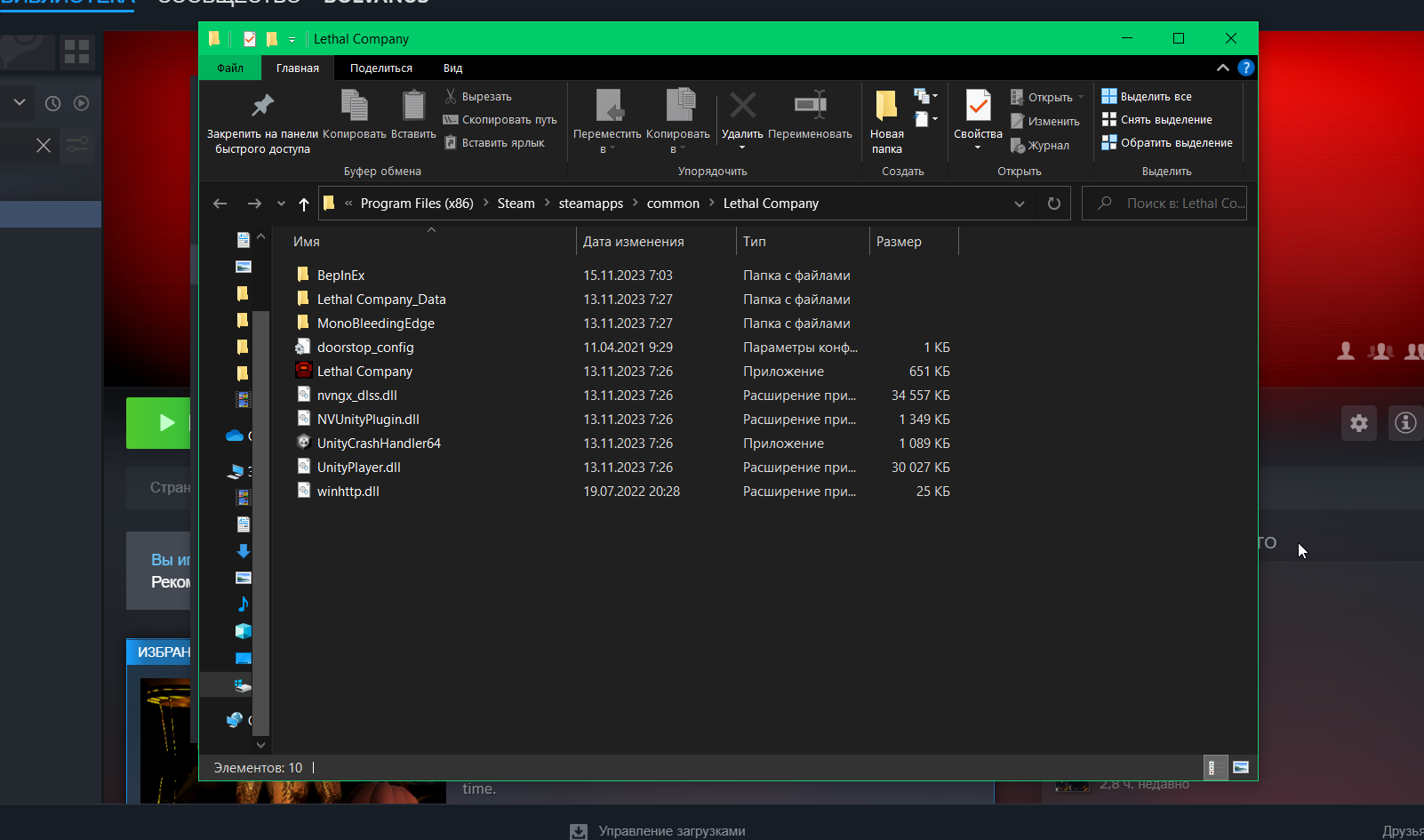The image size is (1424, 840).
Task: Open the 3D Objects cube in navigation pane
Action: click(243, 631)
